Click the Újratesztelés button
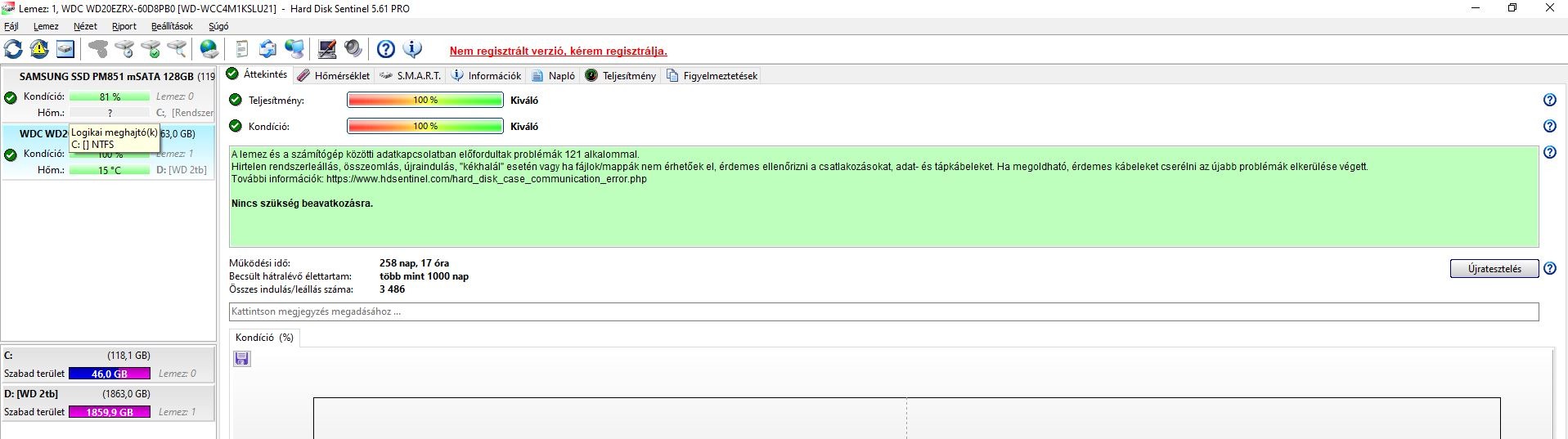 pos(1494,268)
